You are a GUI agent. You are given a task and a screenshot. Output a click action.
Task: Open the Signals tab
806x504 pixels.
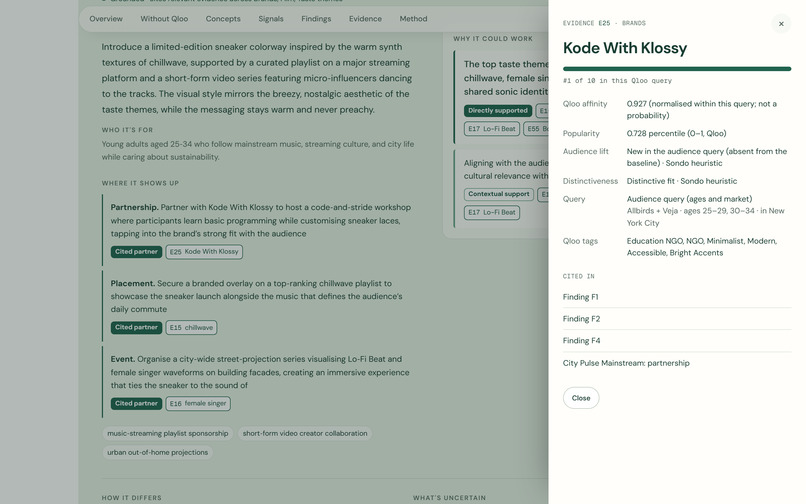[x=271, y=19]
